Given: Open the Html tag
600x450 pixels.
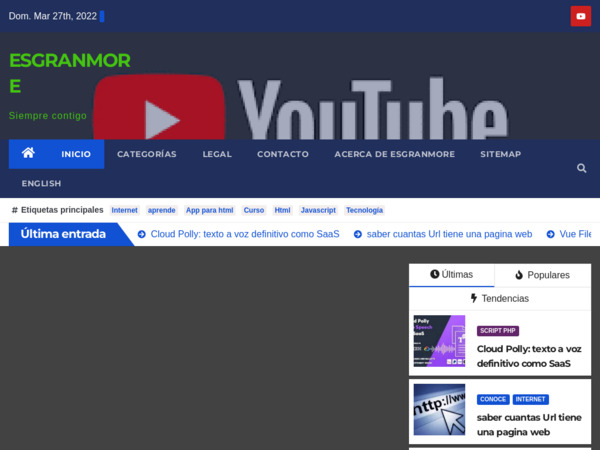Looking at the screenshot, I should point(282,210).
